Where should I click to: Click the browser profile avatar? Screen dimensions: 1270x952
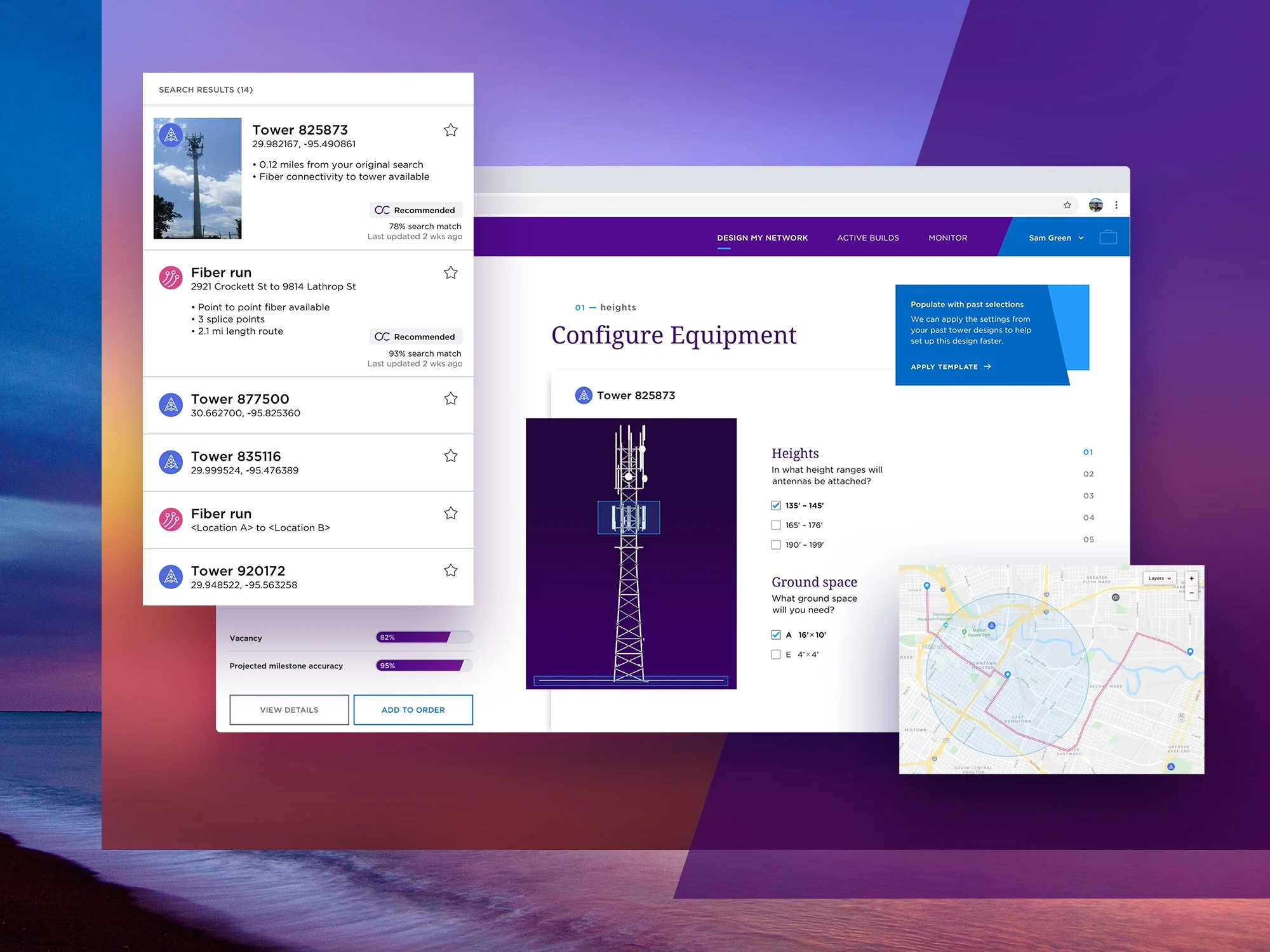1095,205
